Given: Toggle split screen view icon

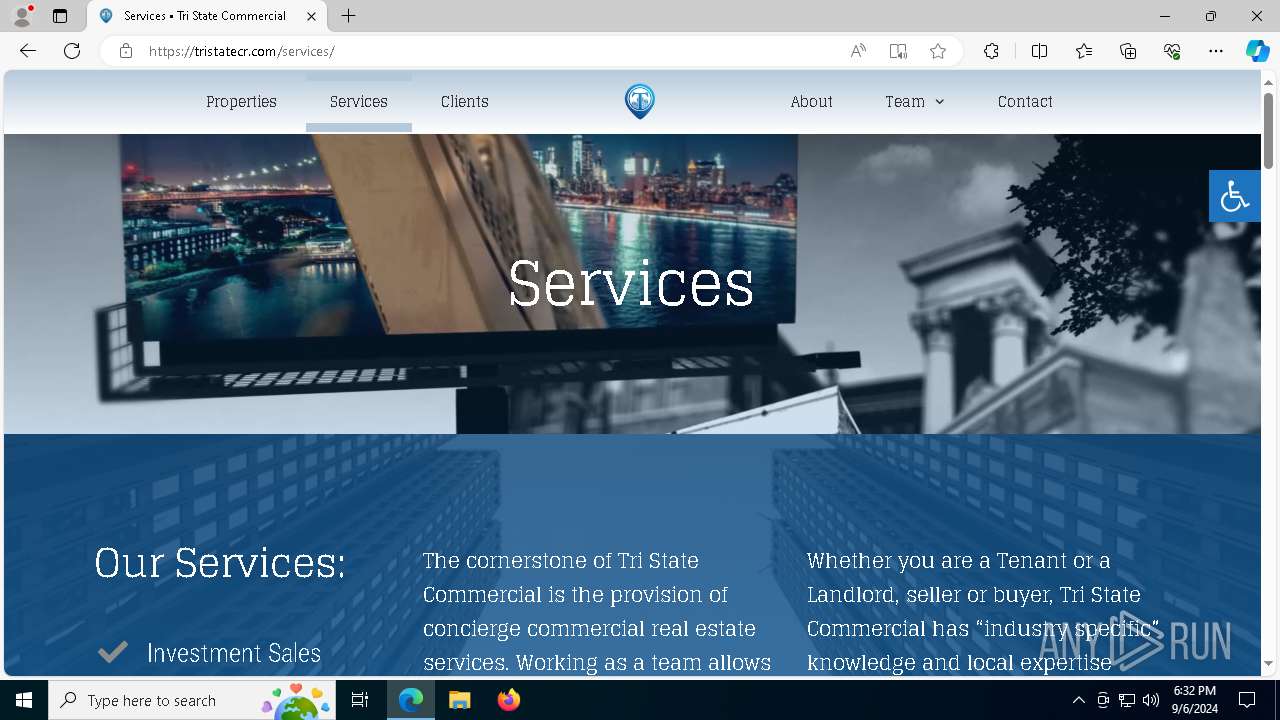Looking at the screenshot, I should [1039, 51].
